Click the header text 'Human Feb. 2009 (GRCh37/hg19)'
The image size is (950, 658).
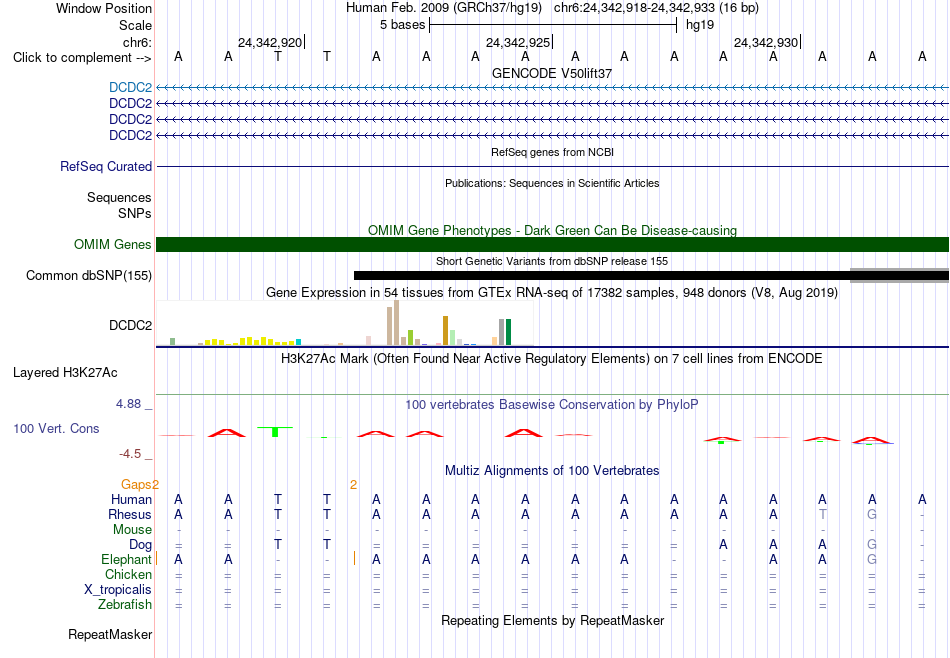pyautogui.click(x=446, y=8)
